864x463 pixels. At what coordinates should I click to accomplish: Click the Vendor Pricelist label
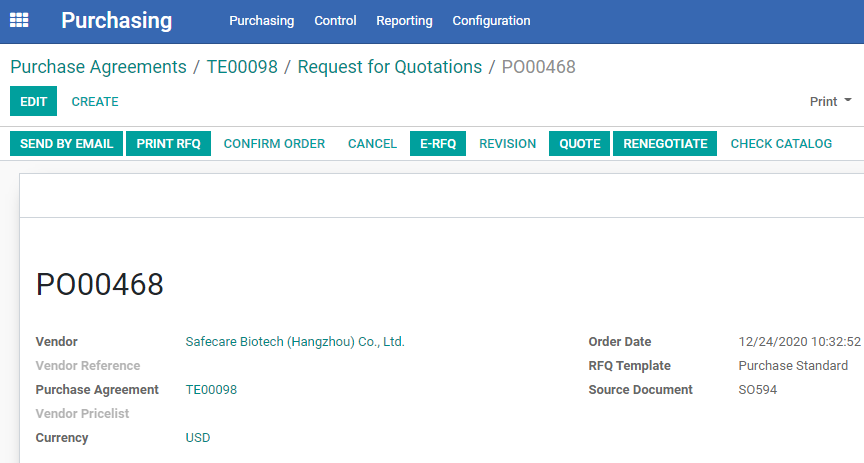pos(83,413)
